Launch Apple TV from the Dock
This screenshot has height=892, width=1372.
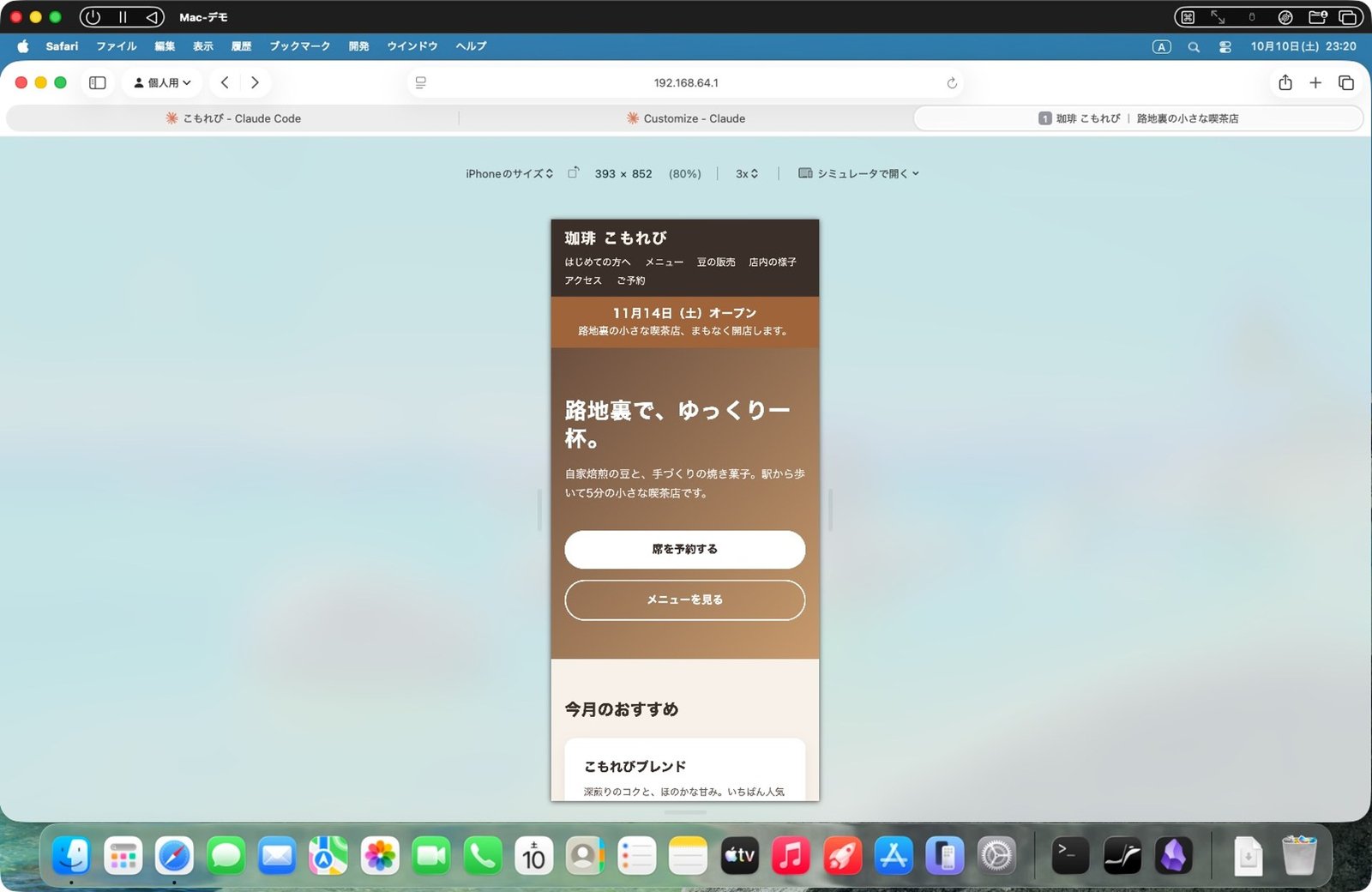coord(740,856)
